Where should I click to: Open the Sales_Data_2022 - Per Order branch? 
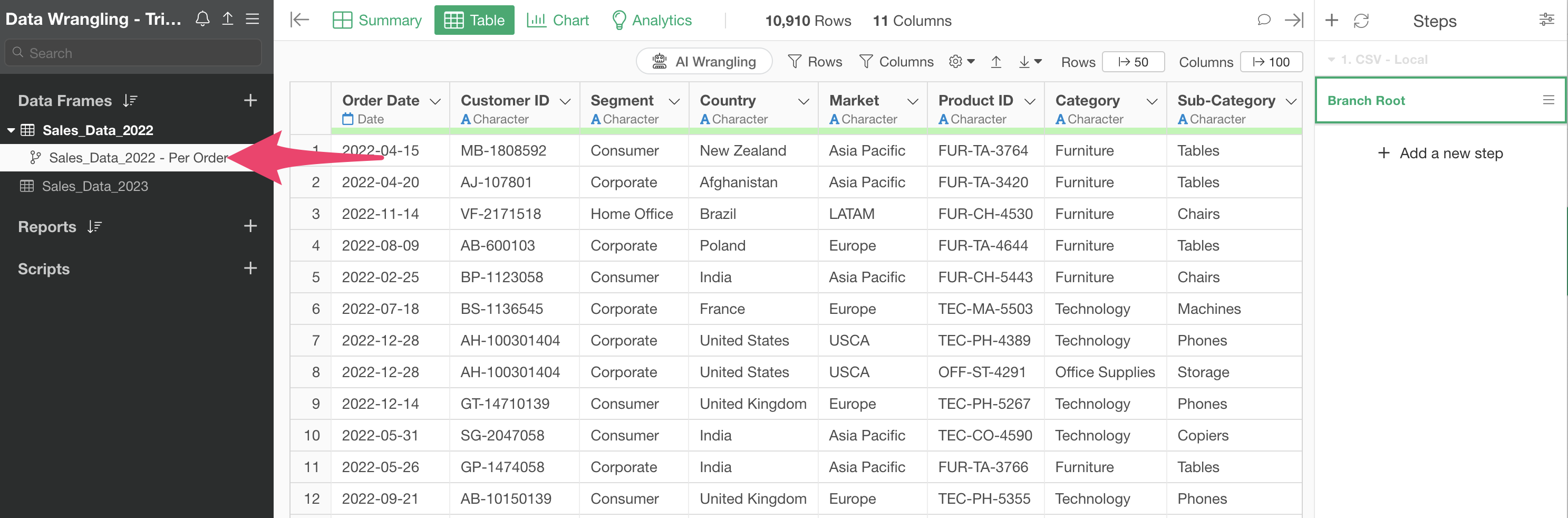tap(138, 158)
